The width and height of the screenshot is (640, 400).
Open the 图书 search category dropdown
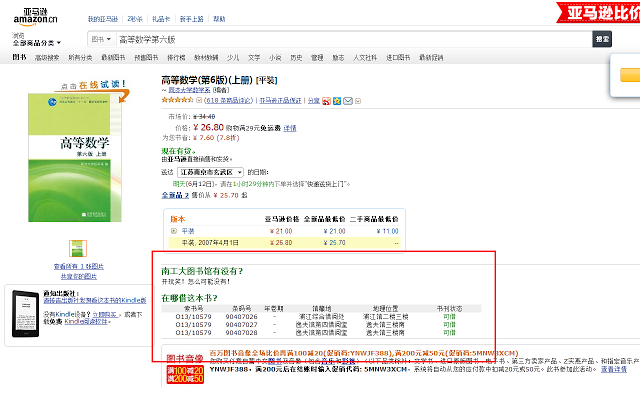100,39
